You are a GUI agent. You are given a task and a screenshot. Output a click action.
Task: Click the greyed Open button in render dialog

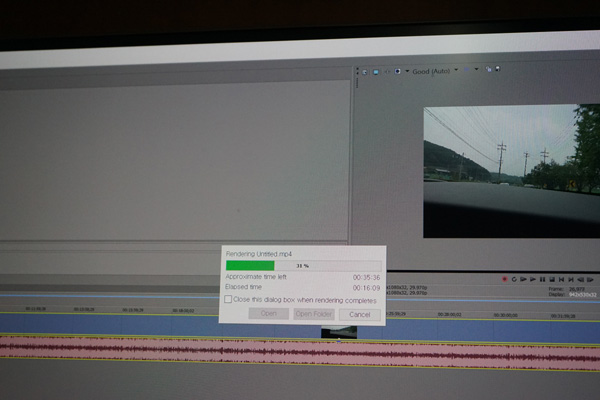(269, 313)
